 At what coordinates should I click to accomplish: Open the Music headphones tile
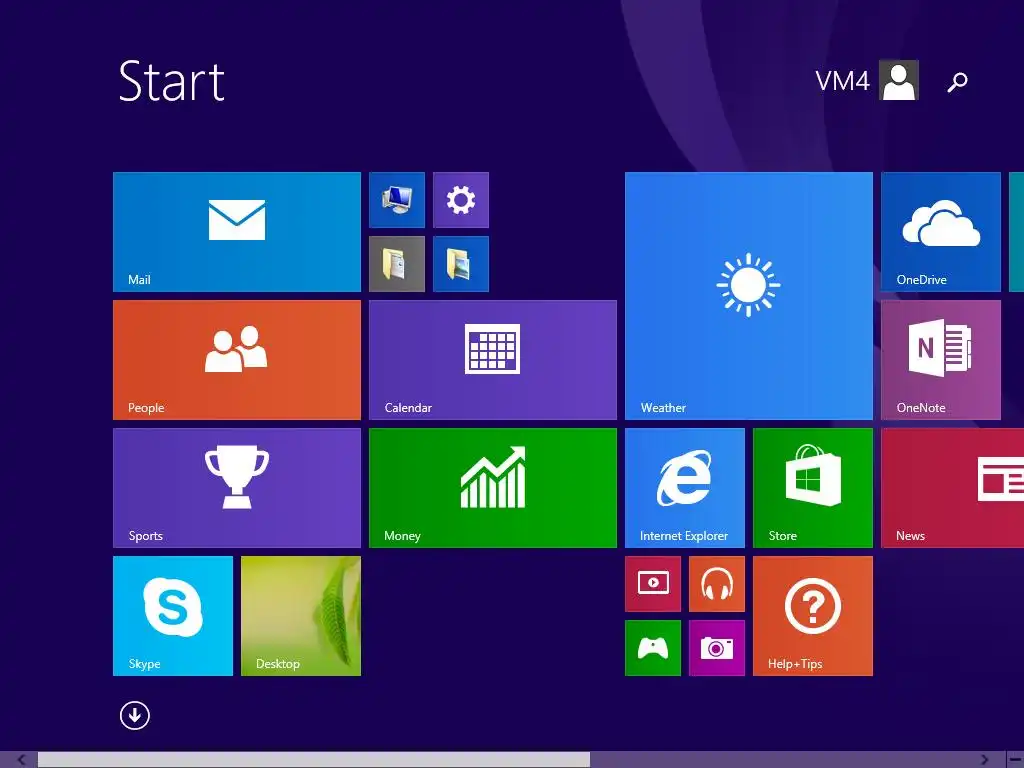(x=716, y=584)
